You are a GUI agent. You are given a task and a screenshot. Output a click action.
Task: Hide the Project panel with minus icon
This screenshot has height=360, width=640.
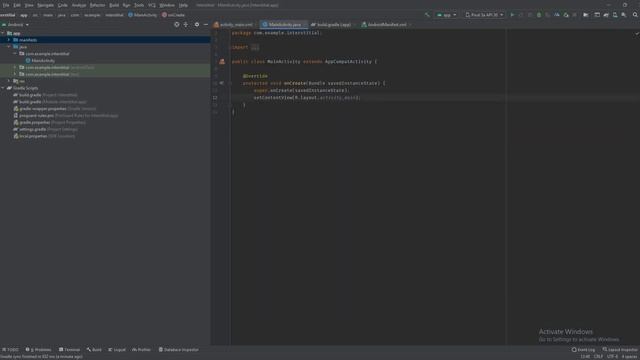pos(206,24)
